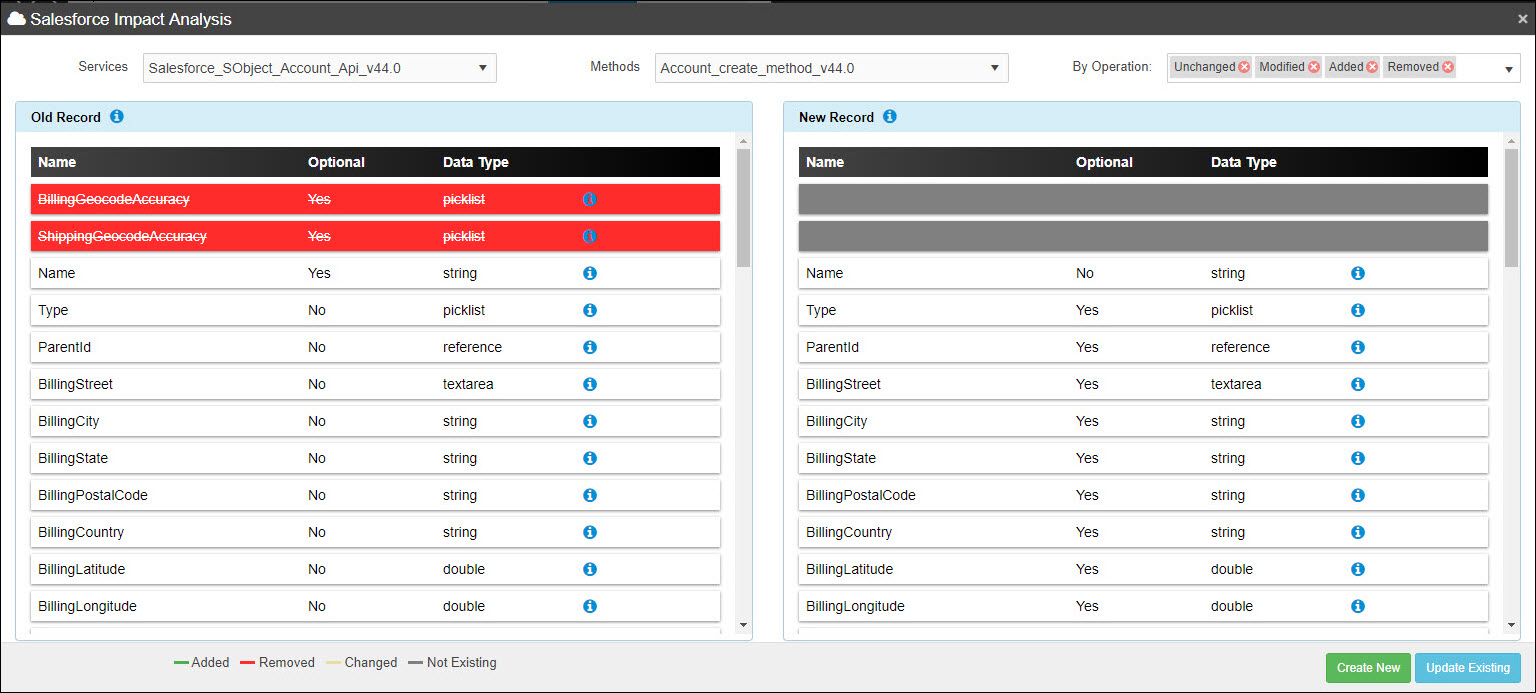This screenshot has height=693, width=1536.
Task: Show info for BillingLongitude in Old Record
Action: [590, 606]
